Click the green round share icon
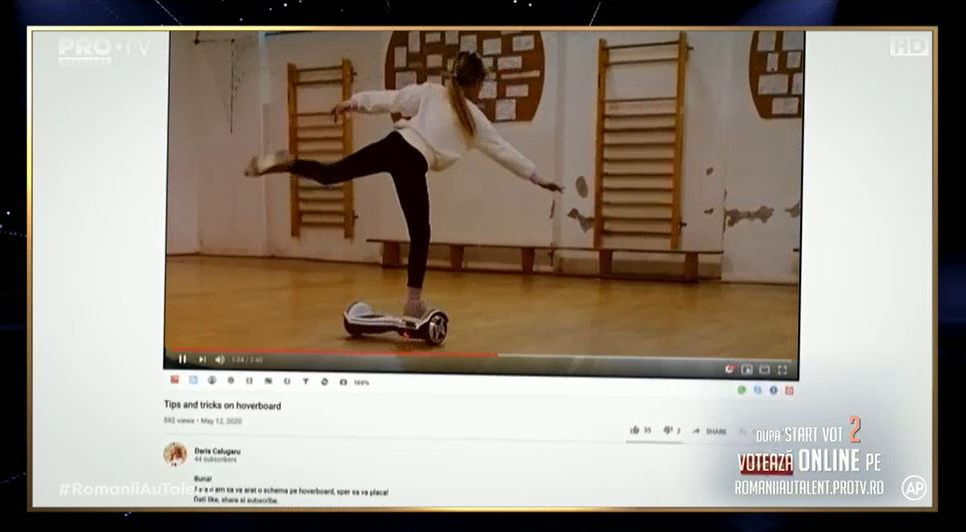The image size is (966, 532). pos(742,390)
